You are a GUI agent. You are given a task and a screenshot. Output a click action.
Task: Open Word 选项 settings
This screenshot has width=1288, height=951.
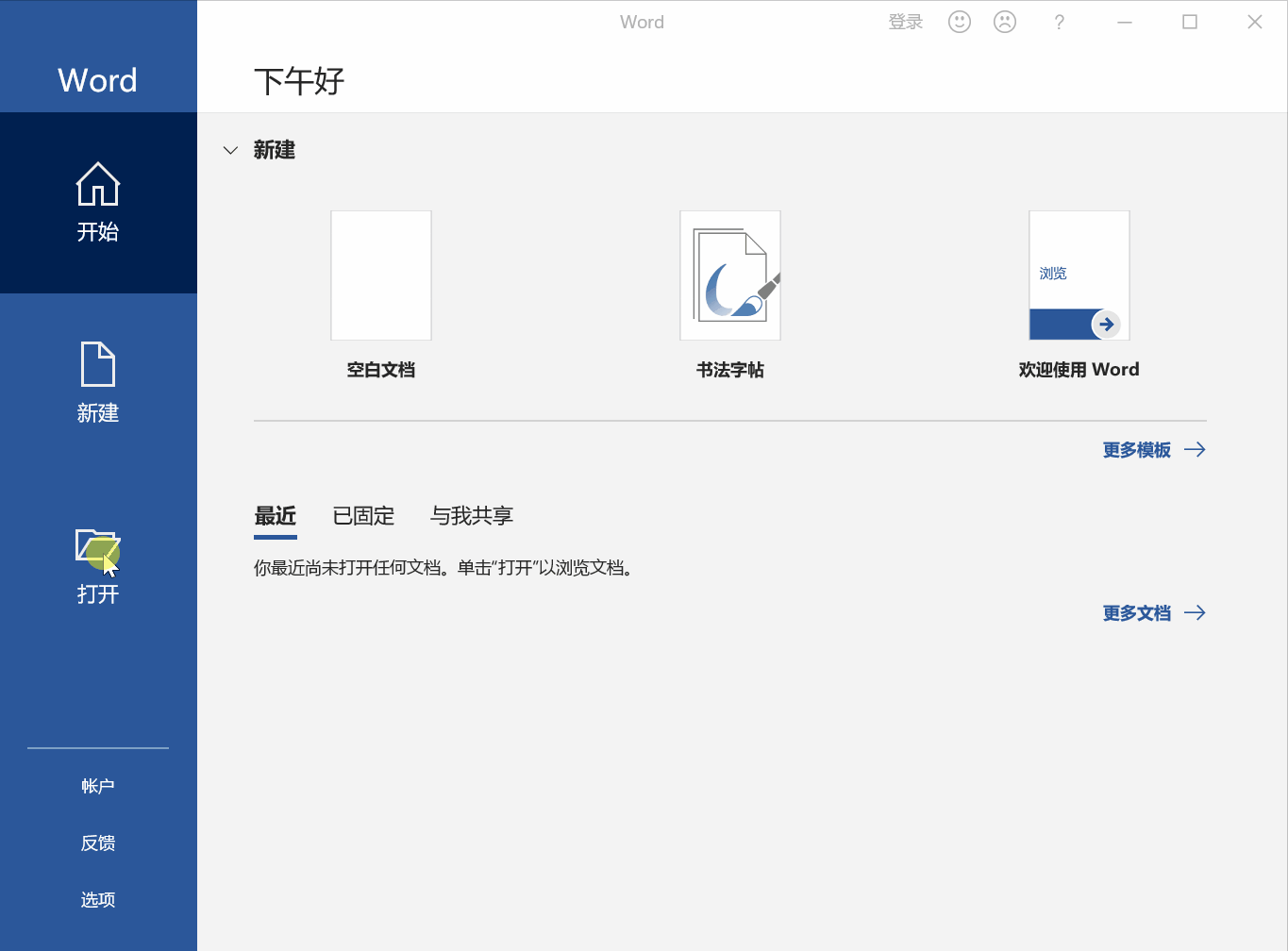click(97, 899)
